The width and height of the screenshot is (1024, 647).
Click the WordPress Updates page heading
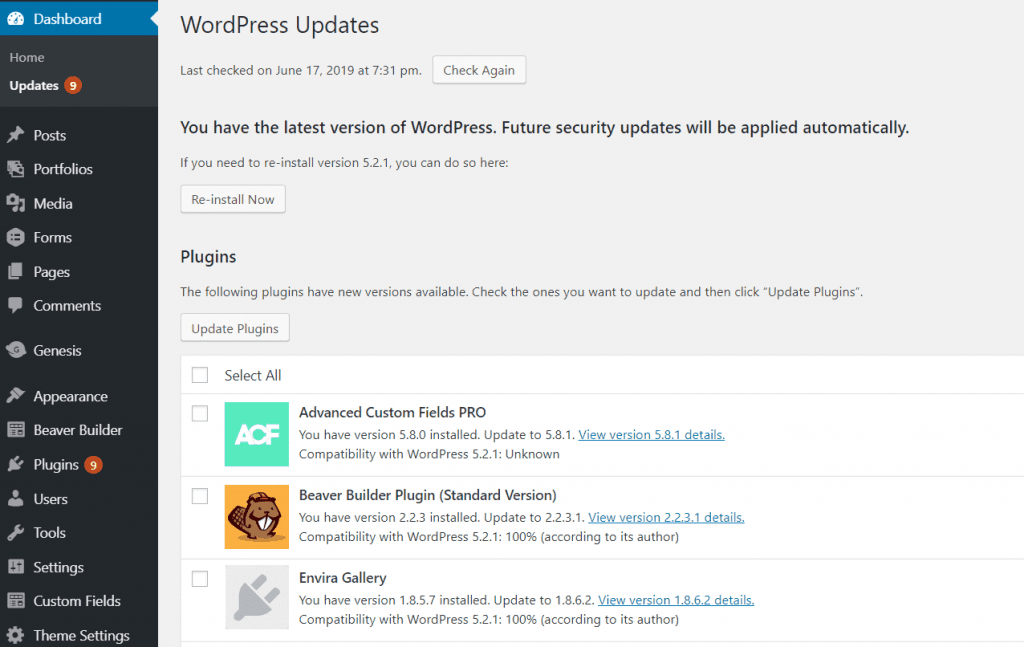(280, 25)
